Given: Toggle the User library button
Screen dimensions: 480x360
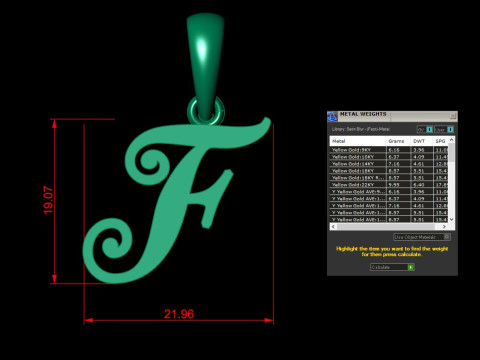Looking at the screenshot, I should 444,129.
